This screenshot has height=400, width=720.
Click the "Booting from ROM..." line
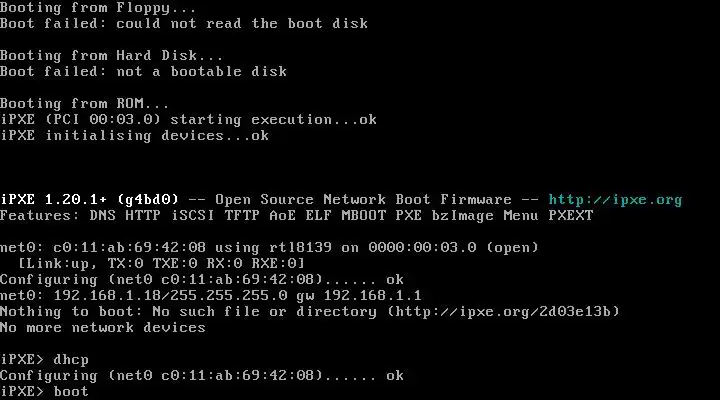coord(85,104)
